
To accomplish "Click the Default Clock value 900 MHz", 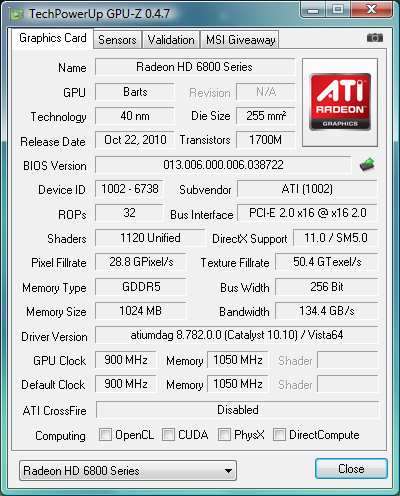I will click(x=126, y=384).
